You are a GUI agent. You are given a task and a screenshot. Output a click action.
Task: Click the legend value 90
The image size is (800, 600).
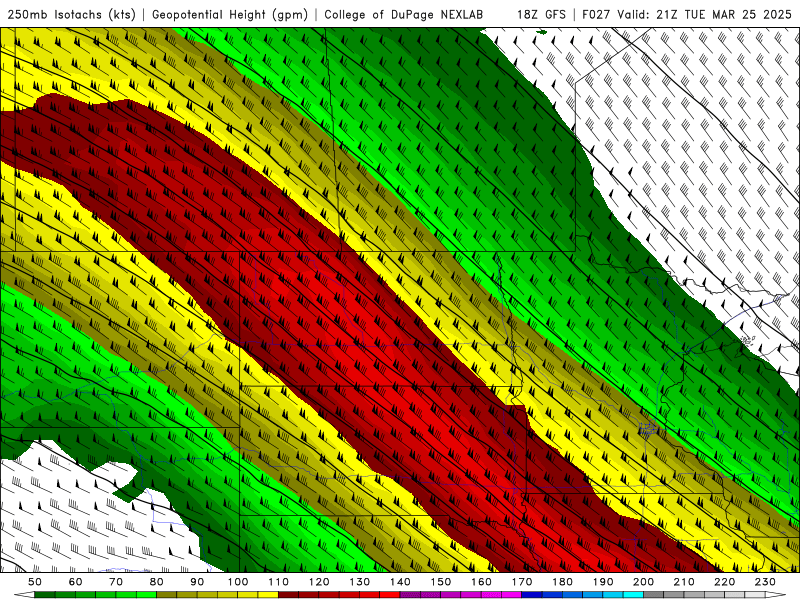[197, 582]
